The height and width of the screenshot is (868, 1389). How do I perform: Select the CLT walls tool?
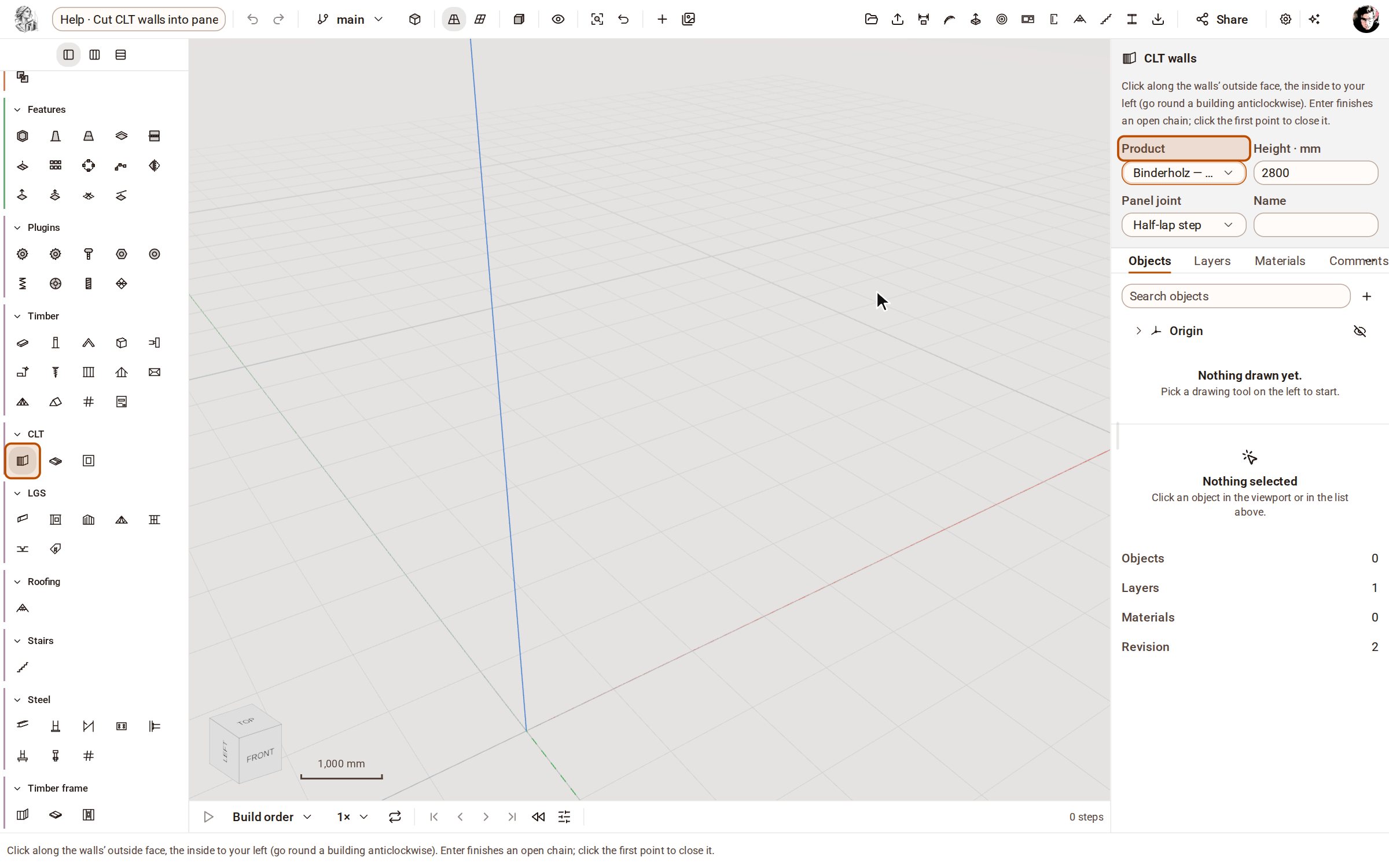[x=23, y=461]
